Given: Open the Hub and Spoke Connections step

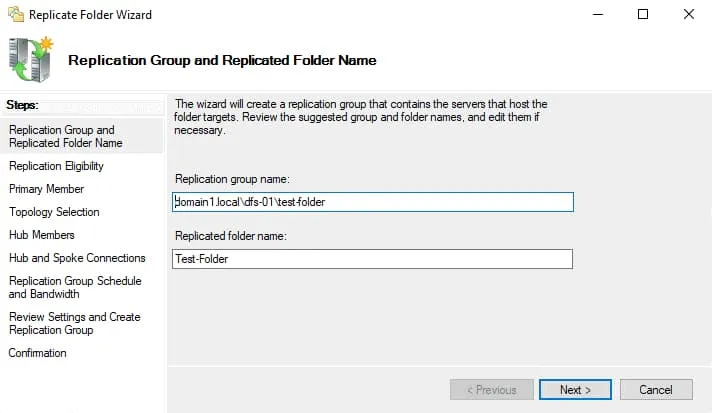Looking at the screenshot, I should pos(77,258).
